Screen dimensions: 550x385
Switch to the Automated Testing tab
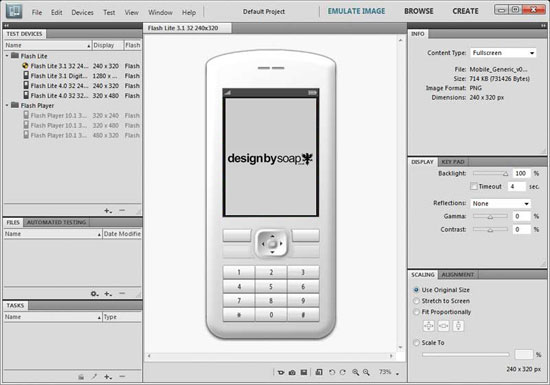pos(56,222)
